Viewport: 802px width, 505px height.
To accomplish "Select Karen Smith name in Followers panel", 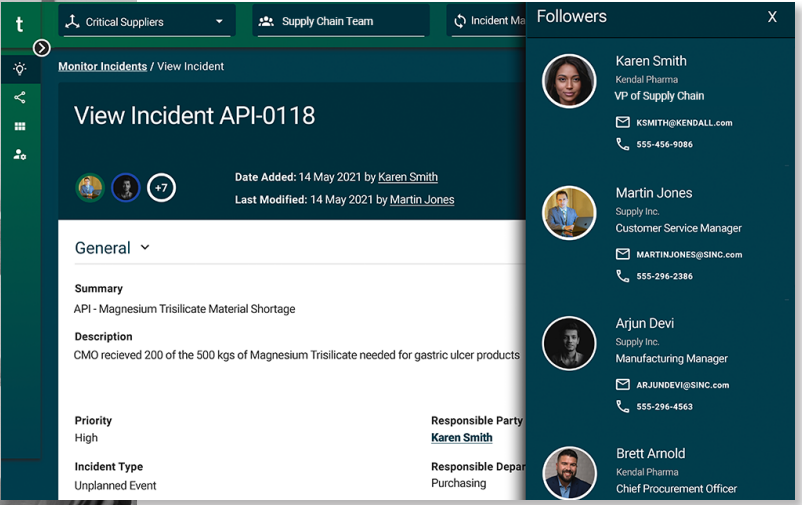I will (651, 61).
